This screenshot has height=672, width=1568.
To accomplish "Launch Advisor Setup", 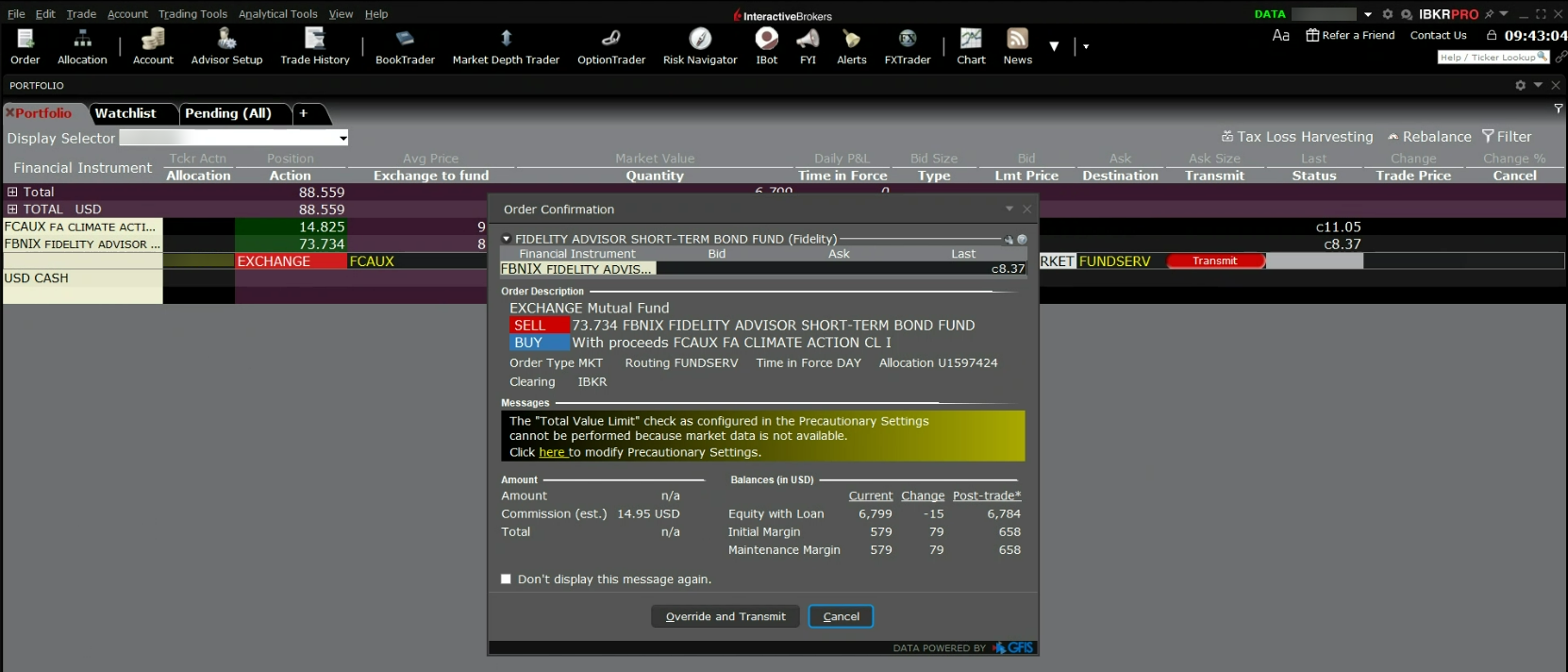I will click(x=226, y=46).
